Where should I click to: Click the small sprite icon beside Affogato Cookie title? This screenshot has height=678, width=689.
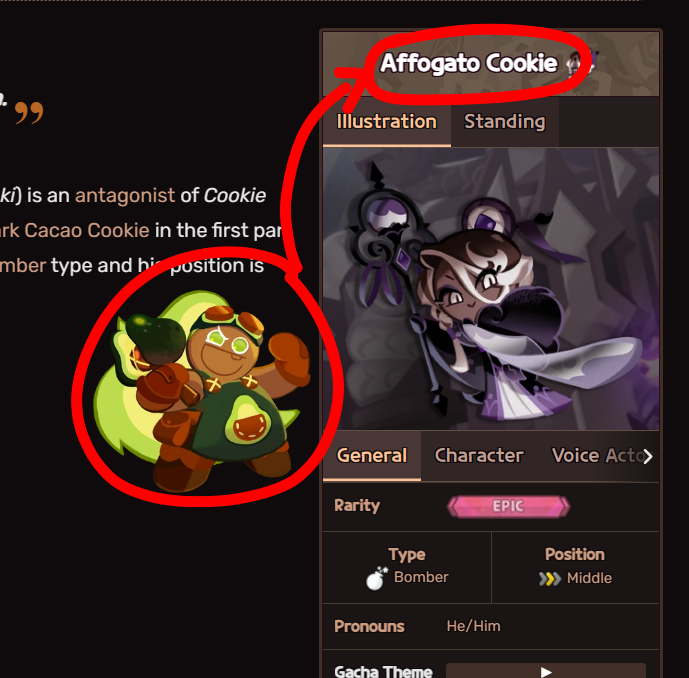click(x=580, y=63)
